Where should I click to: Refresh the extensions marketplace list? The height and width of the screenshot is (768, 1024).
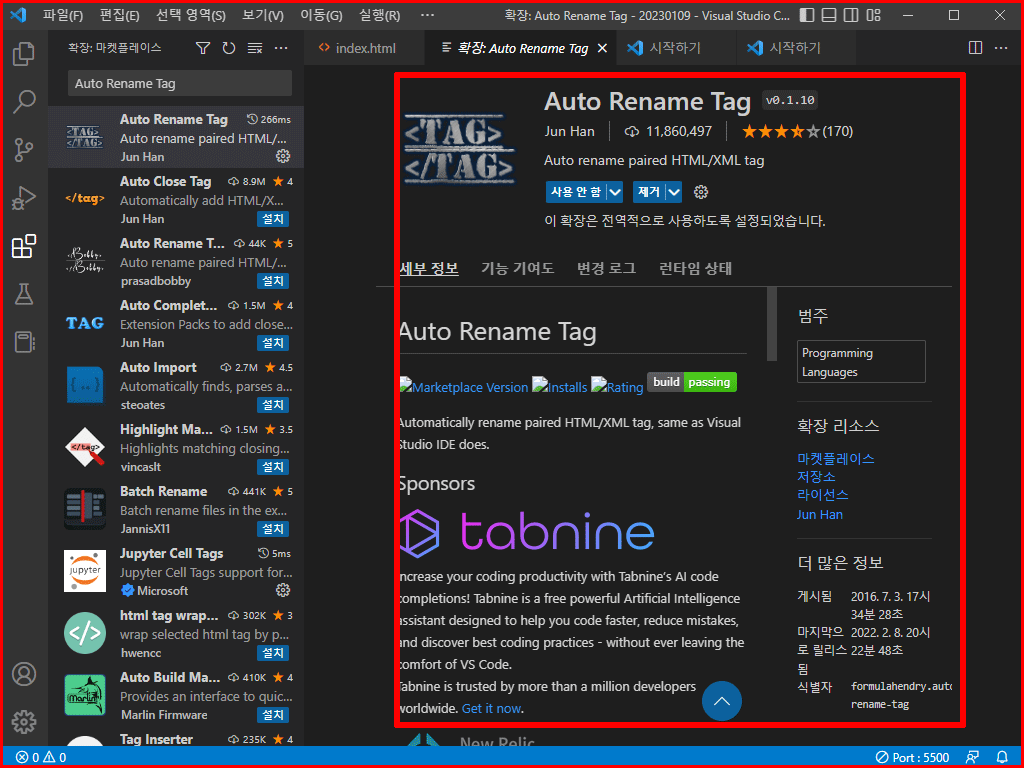click(229, 48)
